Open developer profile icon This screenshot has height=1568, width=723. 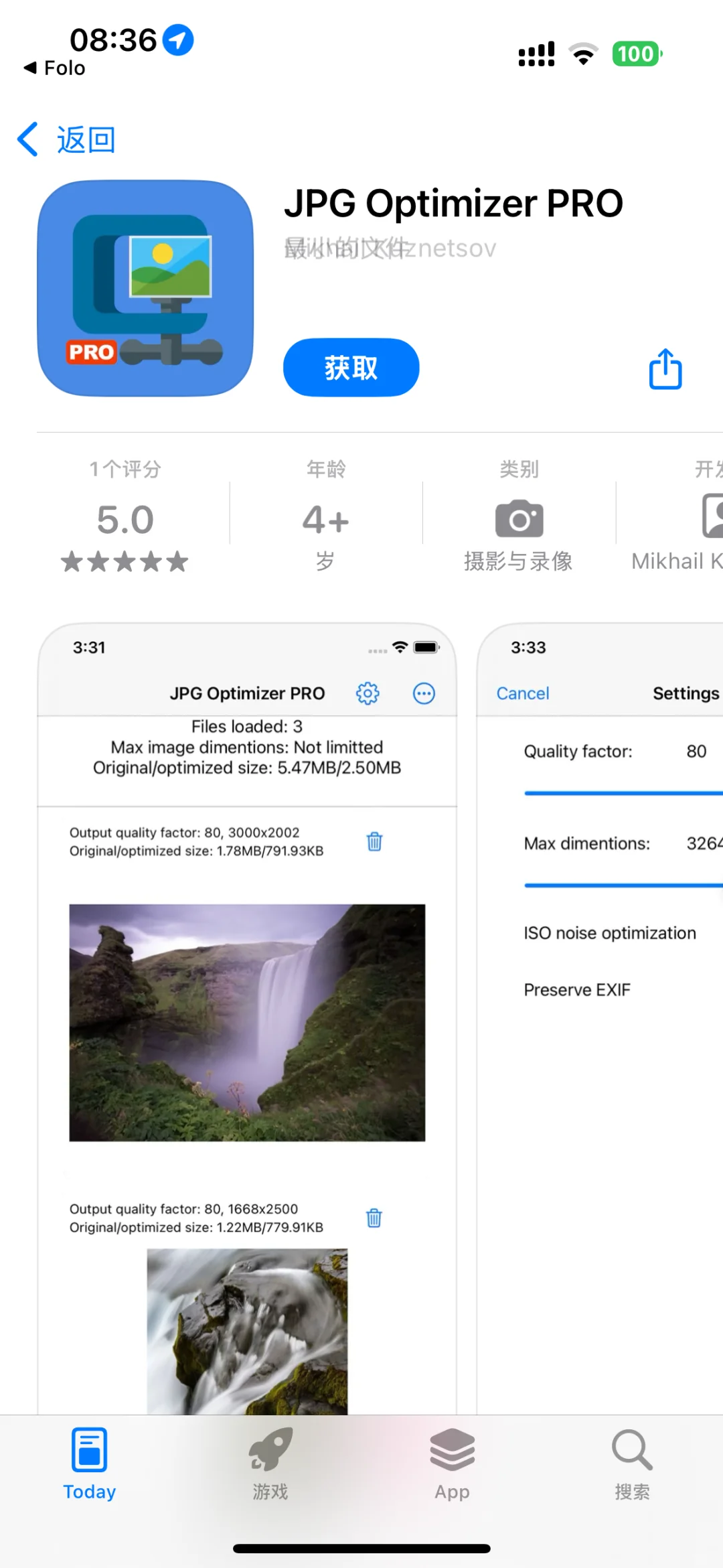[x=712, y=516]
